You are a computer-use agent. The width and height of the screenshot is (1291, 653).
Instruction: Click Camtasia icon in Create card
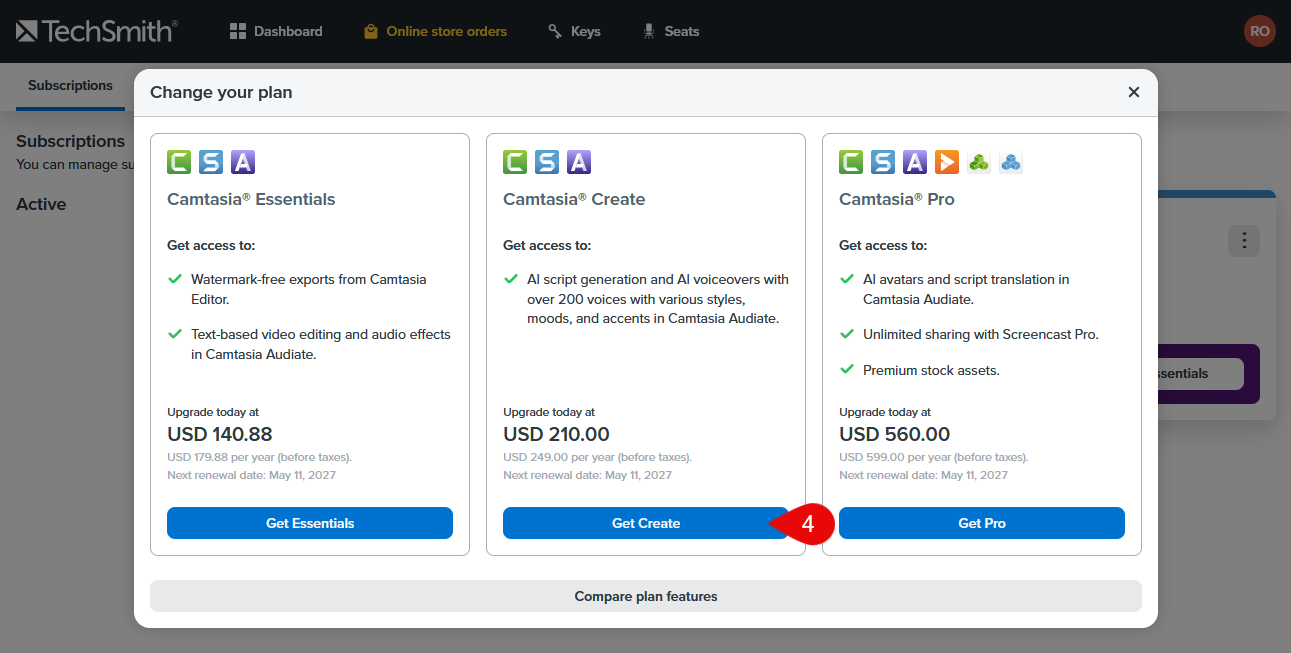[515, 162]
